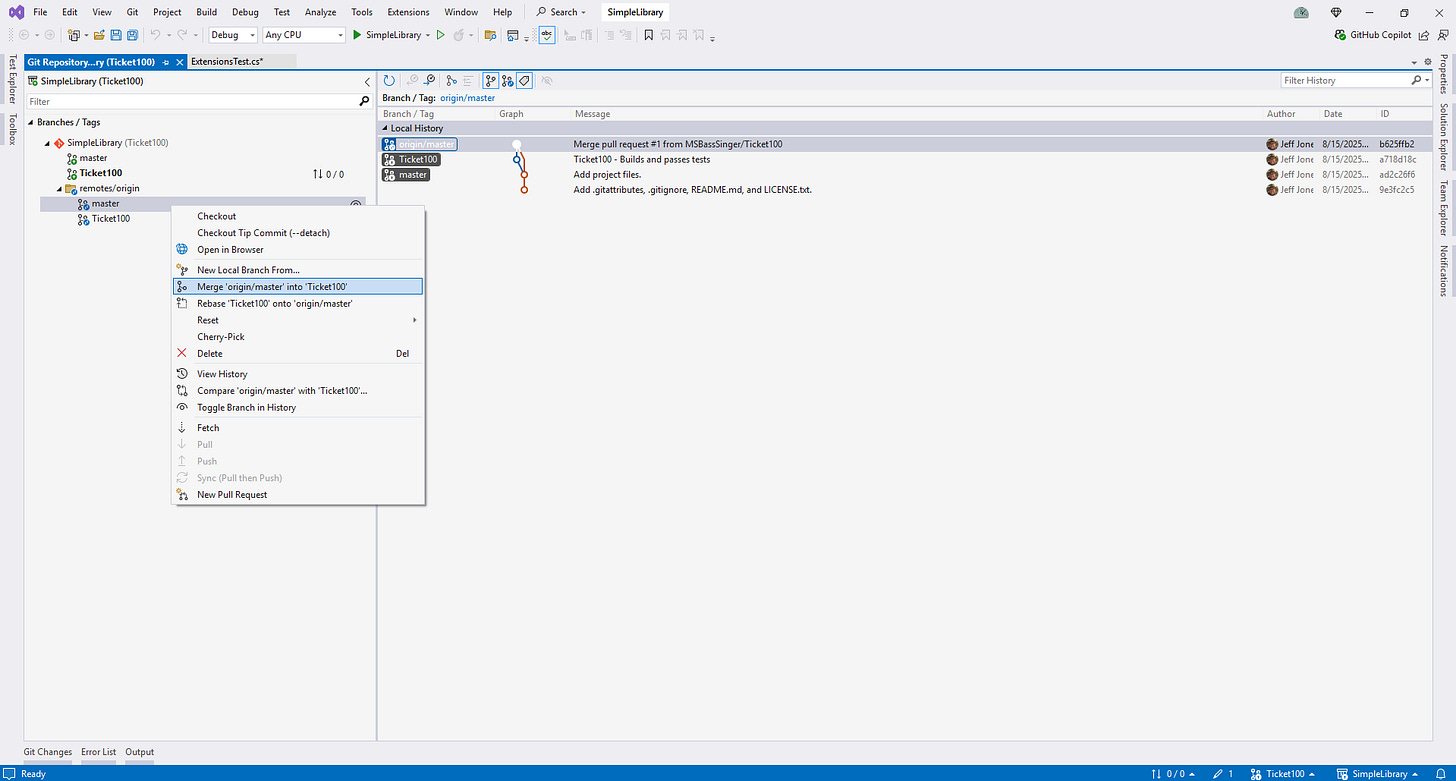1456x781 pixels.
Task: Pin the Git Repository tab
Action: click(x=166, y=62)
